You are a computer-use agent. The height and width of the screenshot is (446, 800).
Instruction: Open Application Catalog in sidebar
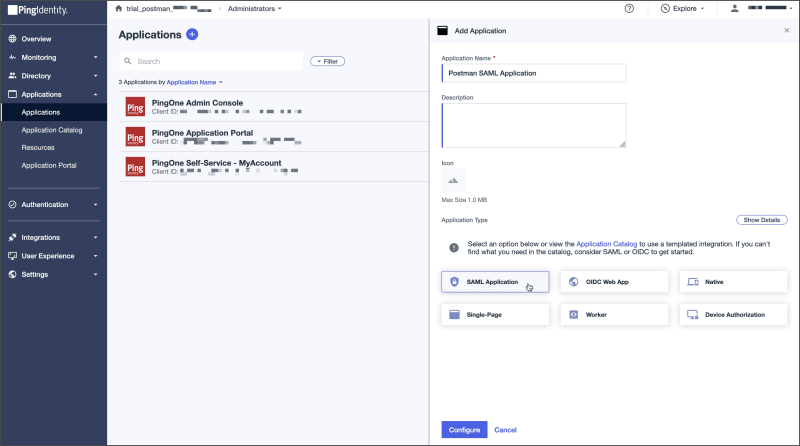[x=52, y=130]
